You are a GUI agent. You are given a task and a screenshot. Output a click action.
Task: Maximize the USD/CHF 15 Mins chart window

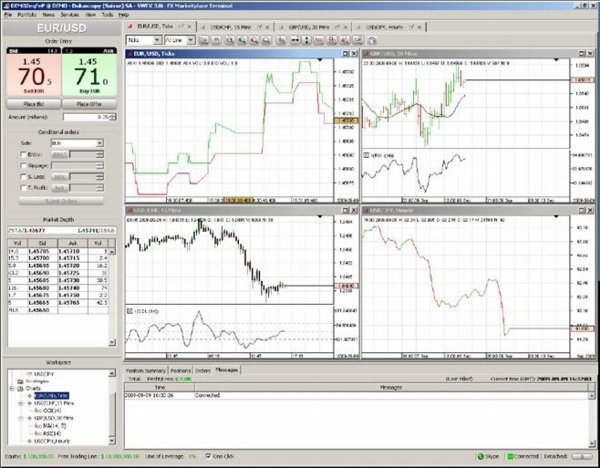click(346, 210)
